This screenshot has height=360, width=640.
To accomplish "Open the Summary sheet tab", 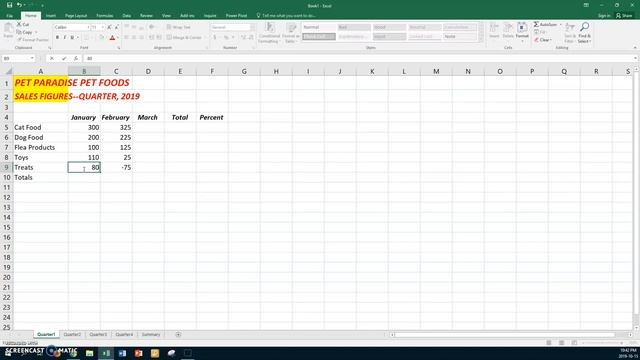I will coord(151,334).
